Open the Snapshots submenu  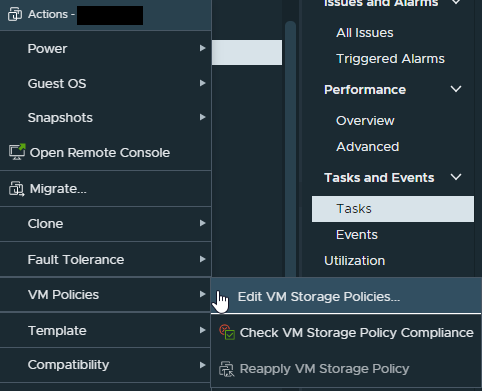tap(105, 118)
